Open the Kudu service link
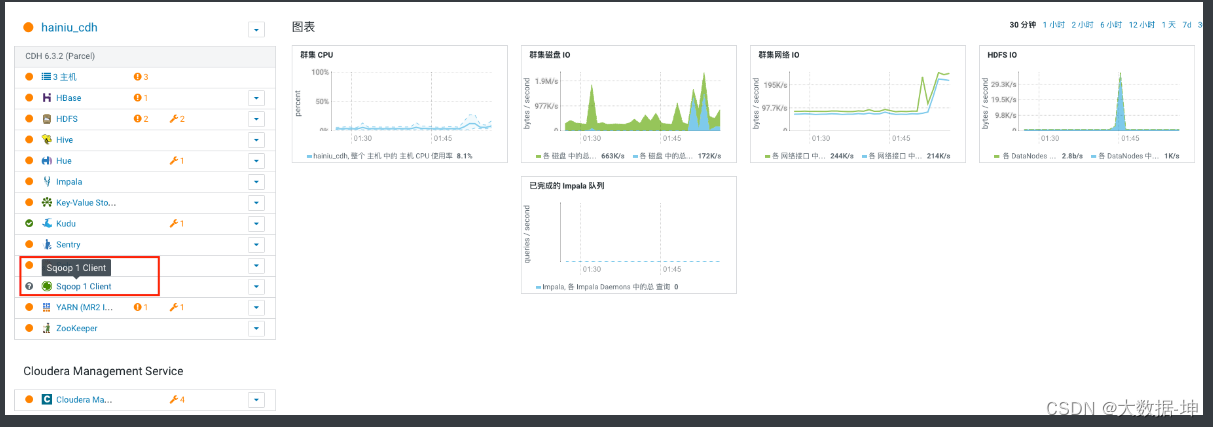This screenshot has height=427, width=1213. [x=66, y=224]
